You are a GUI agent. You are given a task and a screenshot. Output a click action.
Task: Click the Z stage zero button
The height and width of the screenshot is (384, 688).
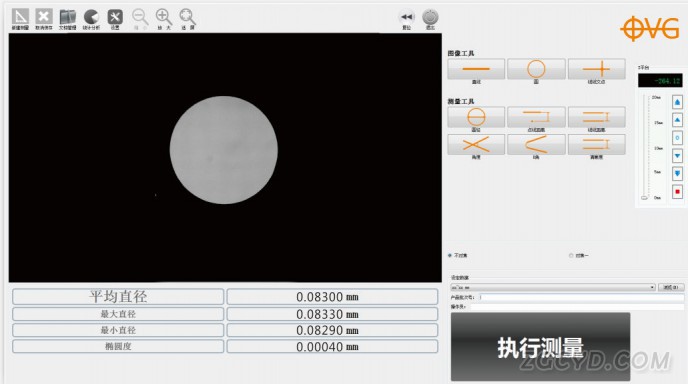tap(677, 138)
